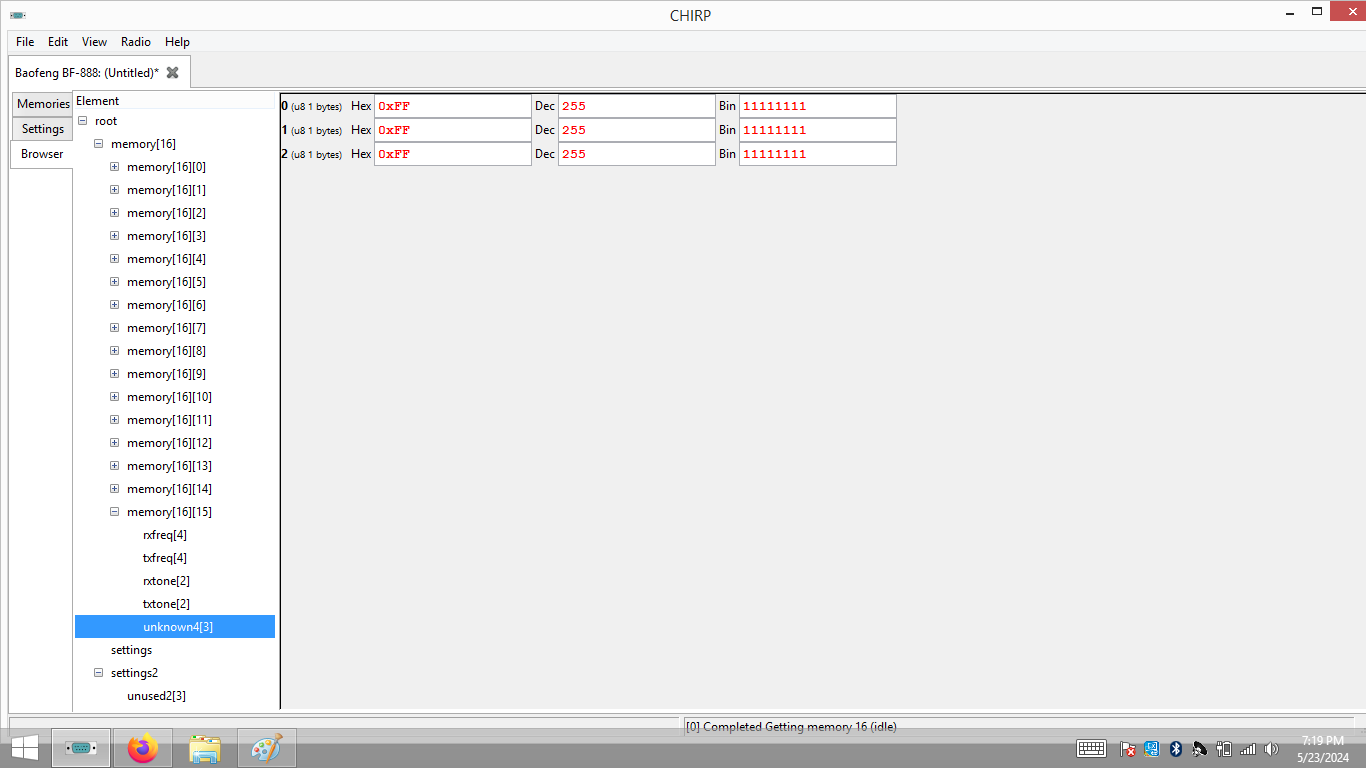The height and width of the screenshot is (768, 1366).
Task: Open the View menu
Action: pyautogui.click(x=94, y=42)
